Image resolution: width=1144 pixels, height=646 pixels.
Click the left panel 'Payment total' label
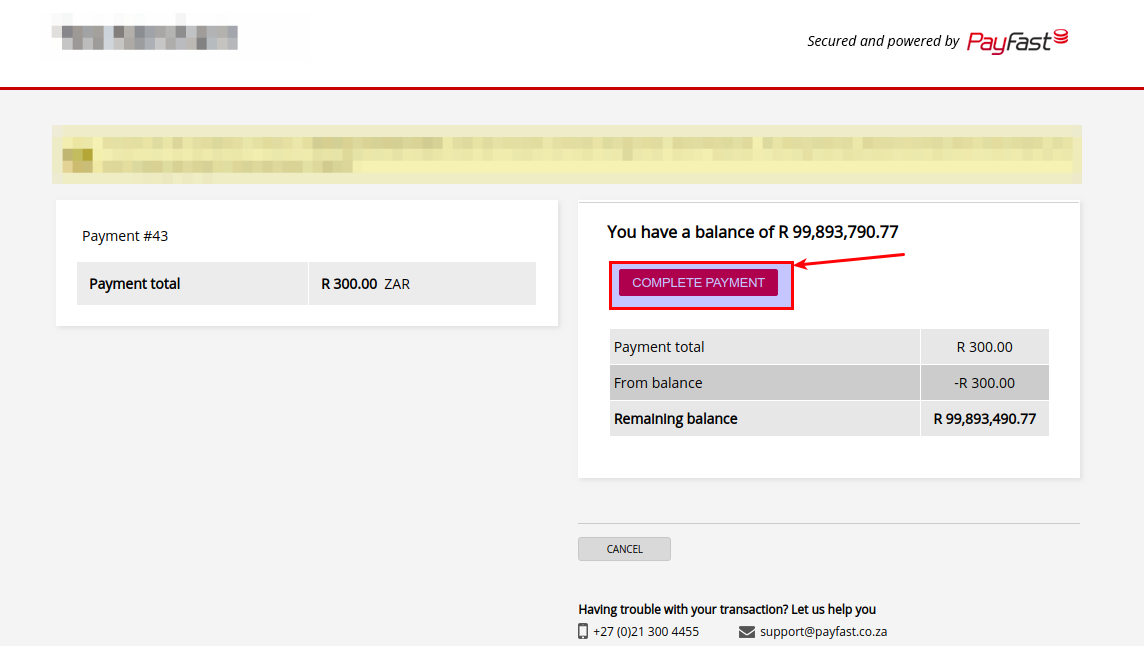tap(135, 284)
